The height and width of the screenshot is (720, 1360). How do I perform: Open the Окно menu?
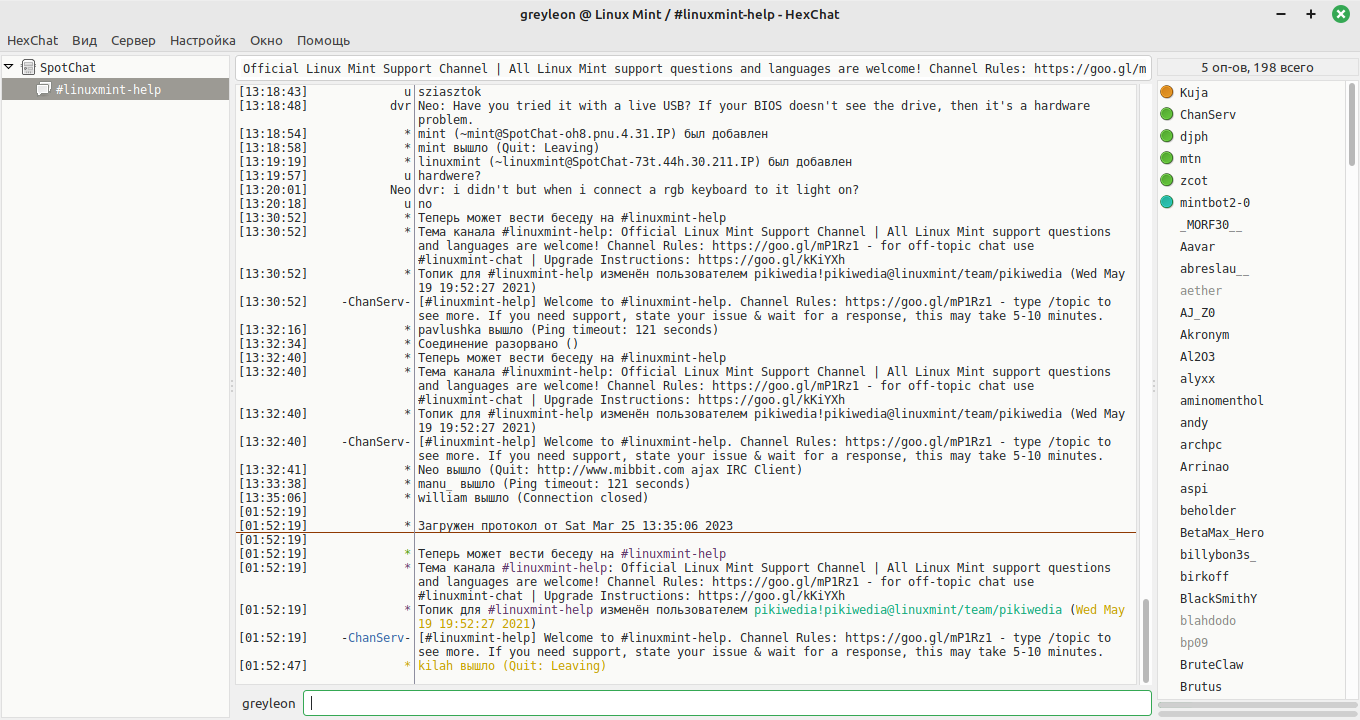point(267,40)
